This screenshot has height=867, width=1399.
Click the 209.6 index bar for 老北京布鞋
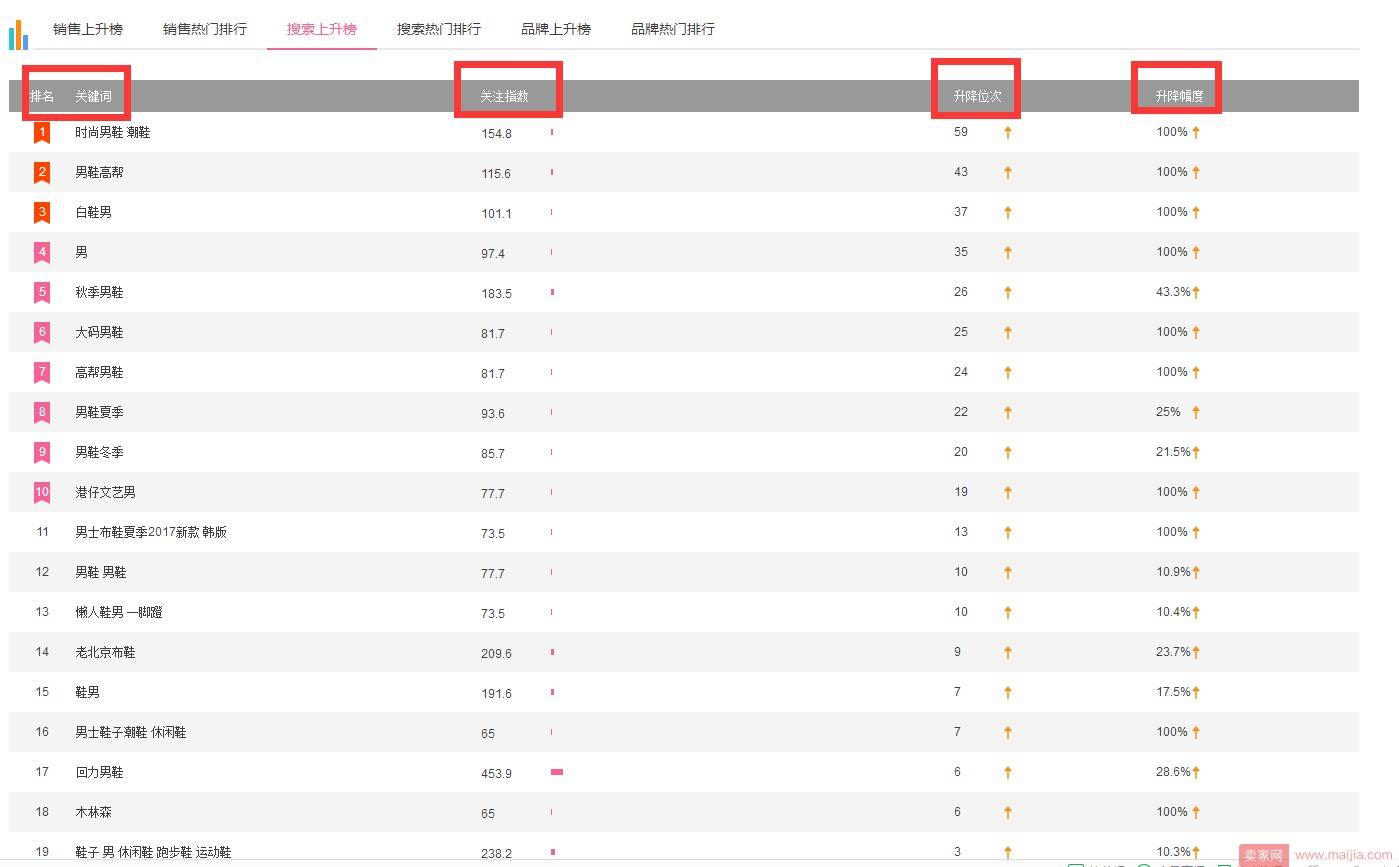[552, 652]
